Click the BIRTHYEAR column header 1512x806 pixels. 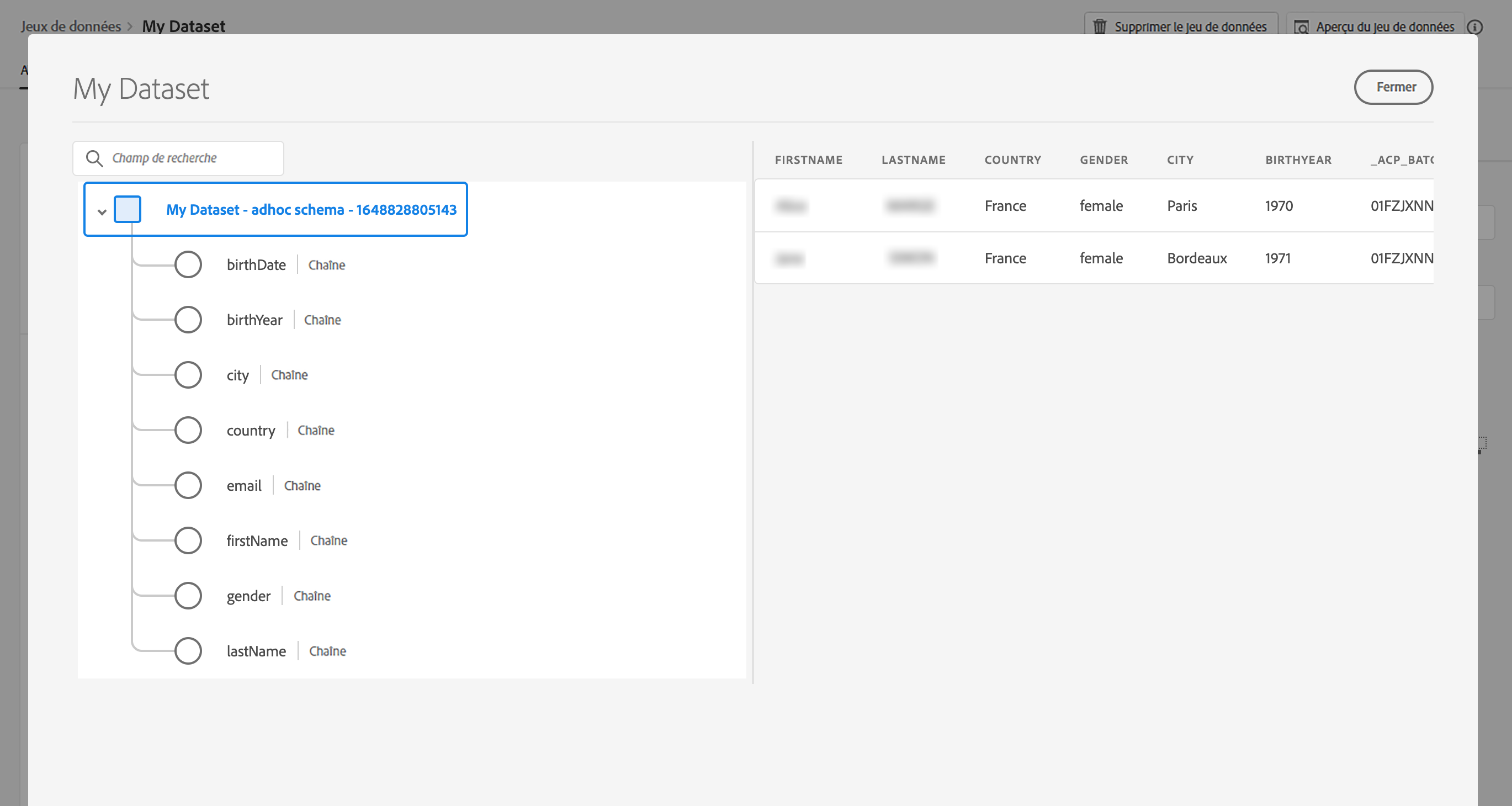point(1298,160)
